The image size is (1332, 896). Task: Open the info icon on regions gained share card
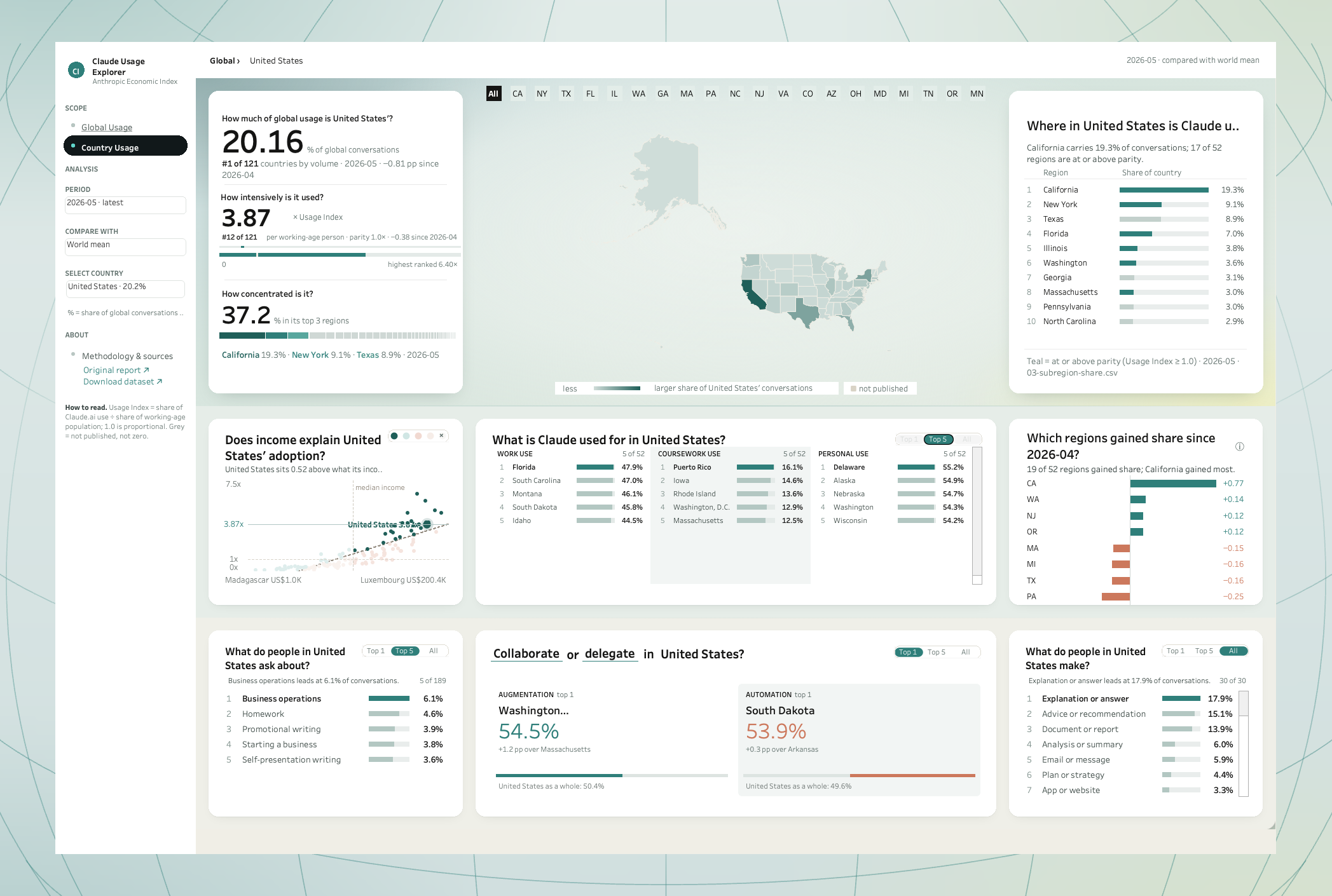tap(1239, 447)
